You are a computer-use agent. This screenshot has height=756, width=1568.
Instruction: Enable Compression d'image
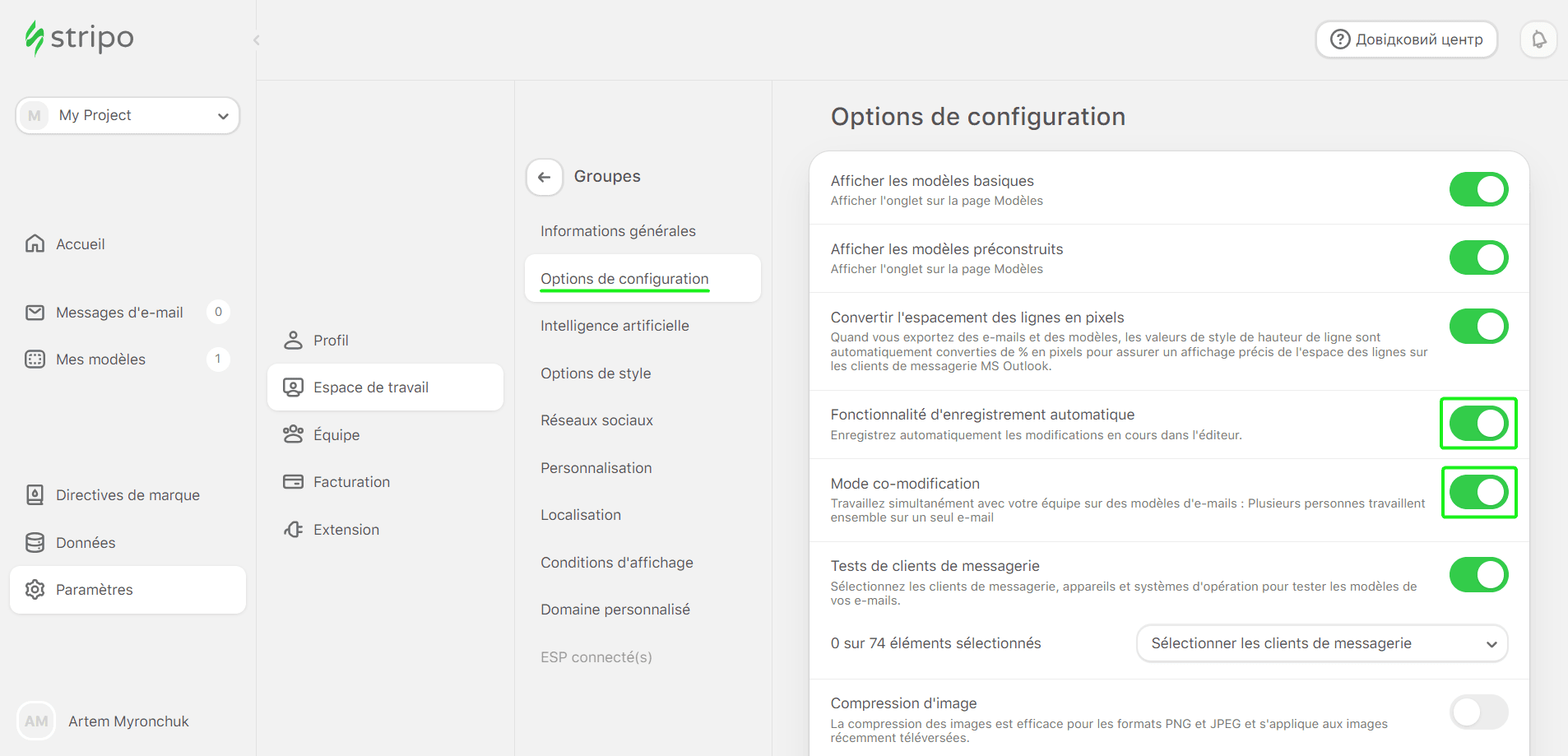(x=1478, y=712)
